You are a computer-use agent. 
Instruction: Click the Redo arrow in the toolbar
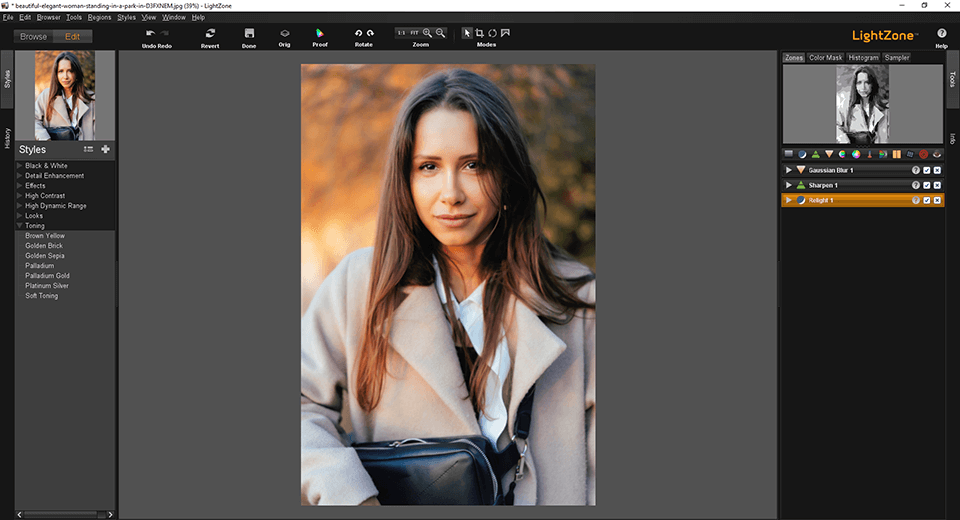click(x=164, y=33)
